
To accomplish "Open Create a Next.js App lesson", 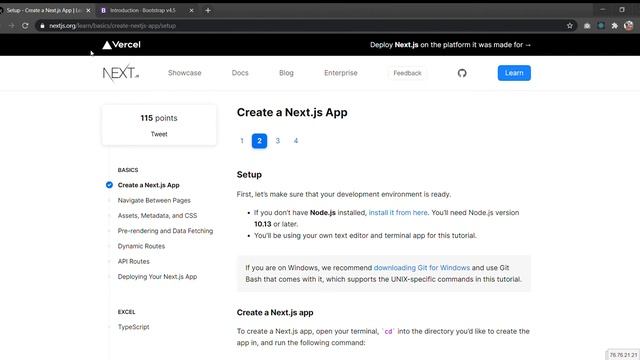I will (x=149, y=185).
